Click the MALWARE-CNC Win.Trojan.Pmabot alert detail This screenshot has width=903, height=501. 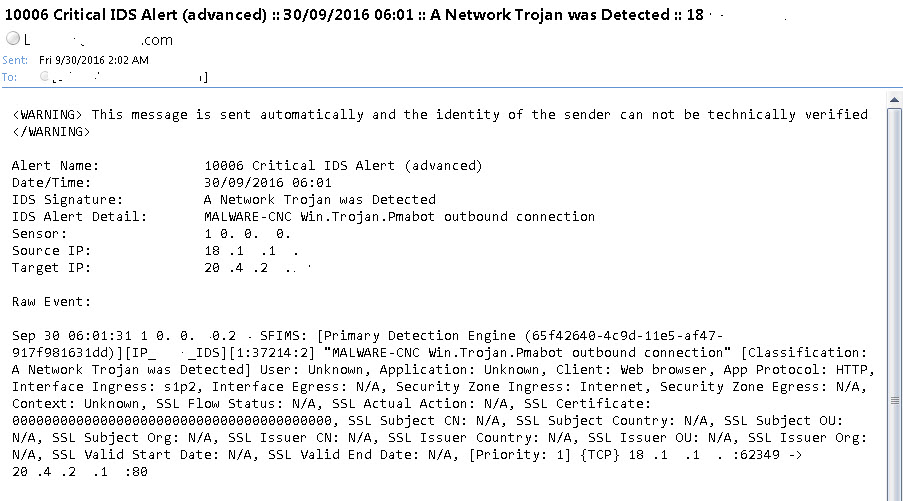pos(399,216)
